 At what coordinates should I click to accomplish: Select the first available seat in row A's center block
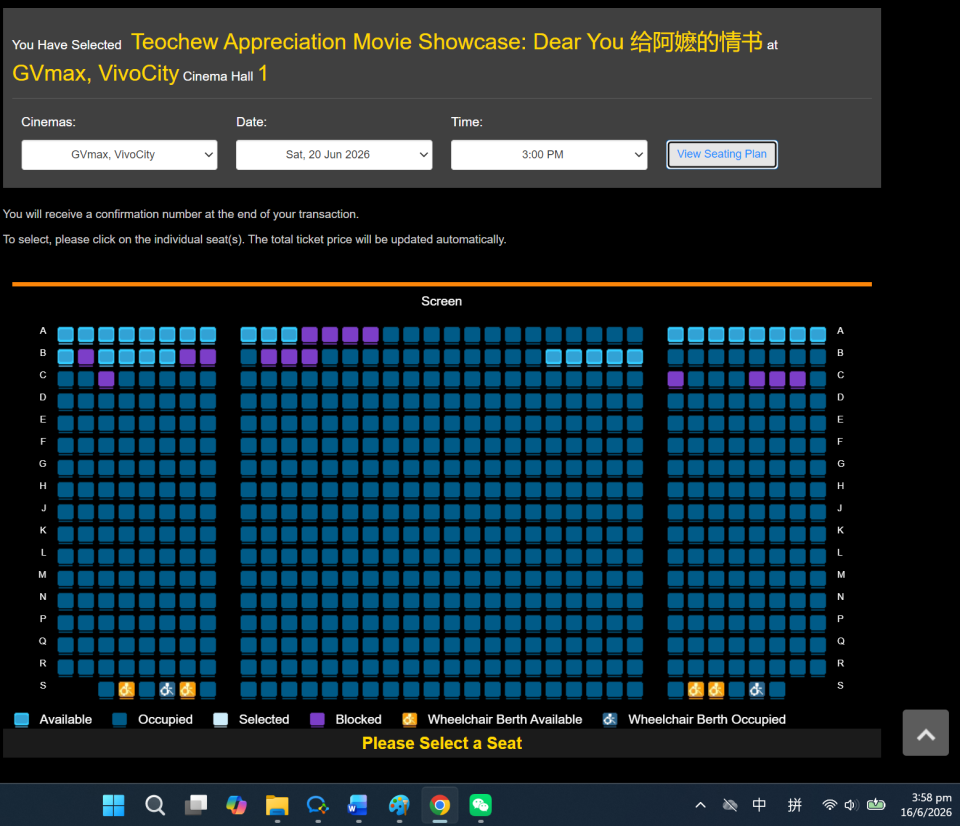click(x=249, y=334)
